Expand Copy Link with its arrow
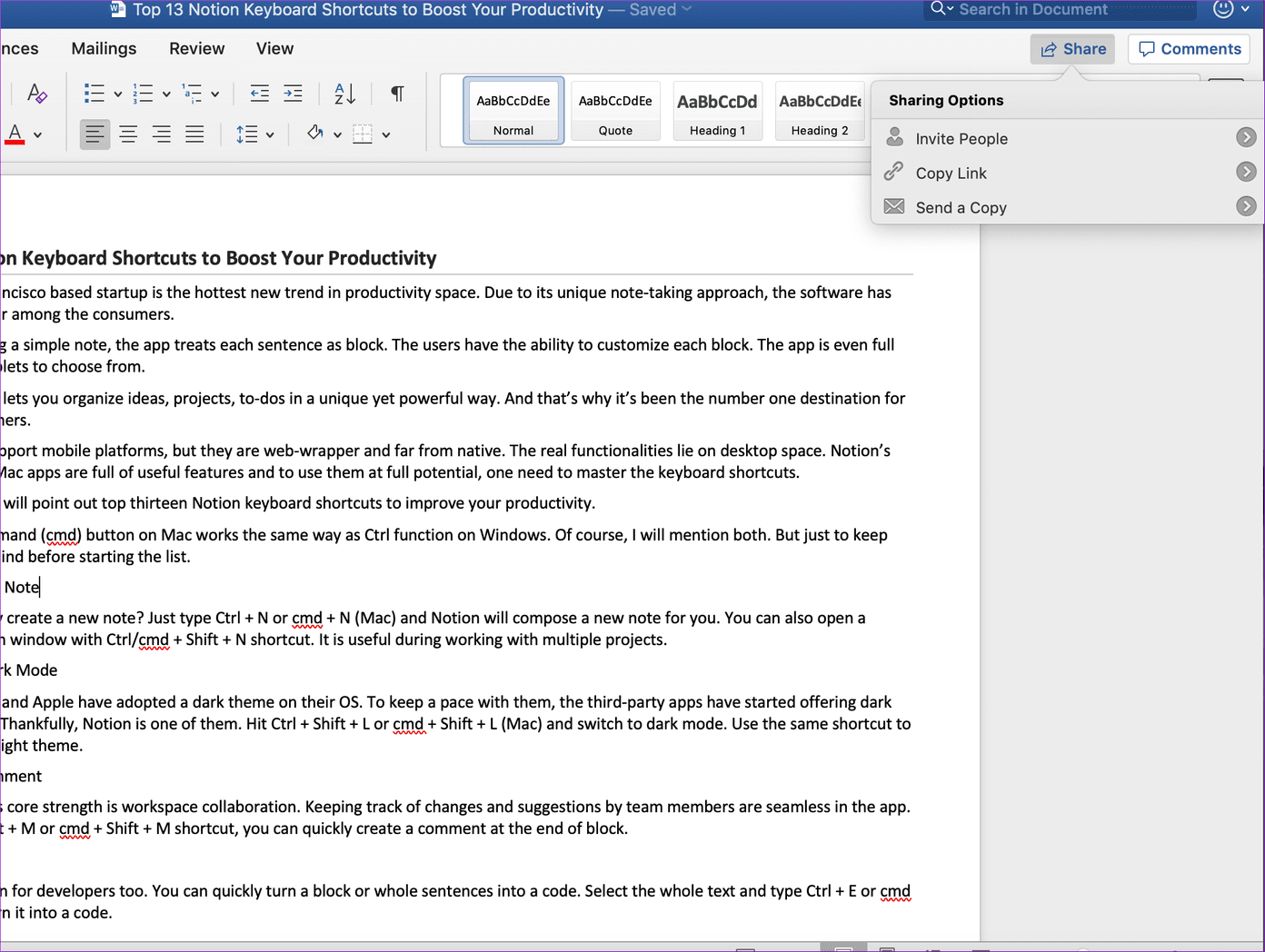Screen dimensions: 1265x952 pos(1246,172)
